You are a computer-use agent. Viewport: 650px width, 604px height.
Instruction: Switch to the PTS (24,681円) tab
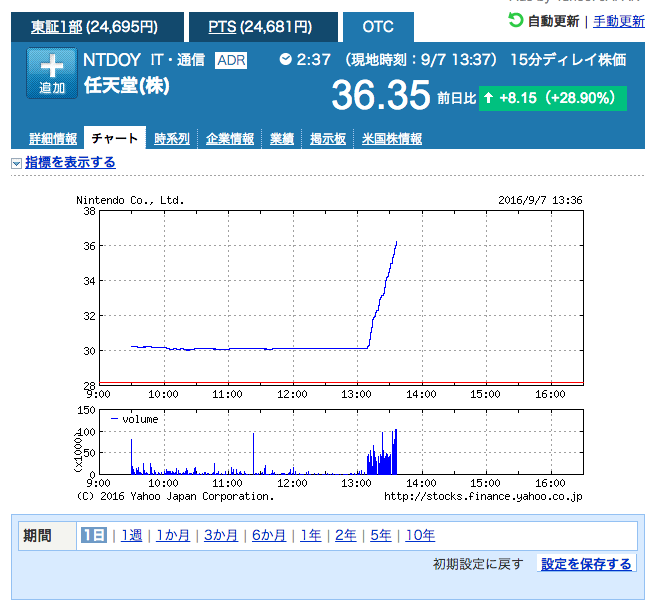pos(263,27)
